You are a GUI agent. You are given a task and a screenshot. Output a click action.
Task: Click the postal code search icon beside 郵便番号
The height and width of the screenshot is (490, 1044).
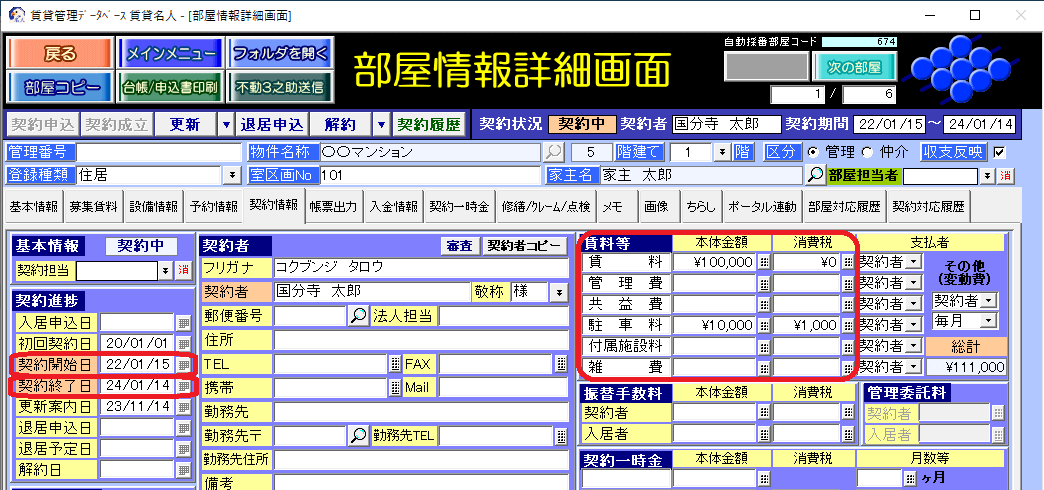click(x=358, y=316)
